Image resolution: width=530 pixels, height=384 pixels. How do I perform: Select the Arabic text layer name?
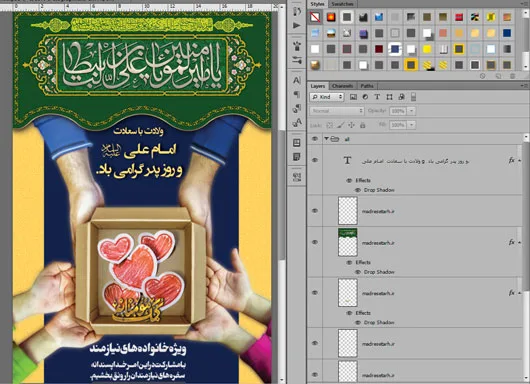(x=415, y=161)
